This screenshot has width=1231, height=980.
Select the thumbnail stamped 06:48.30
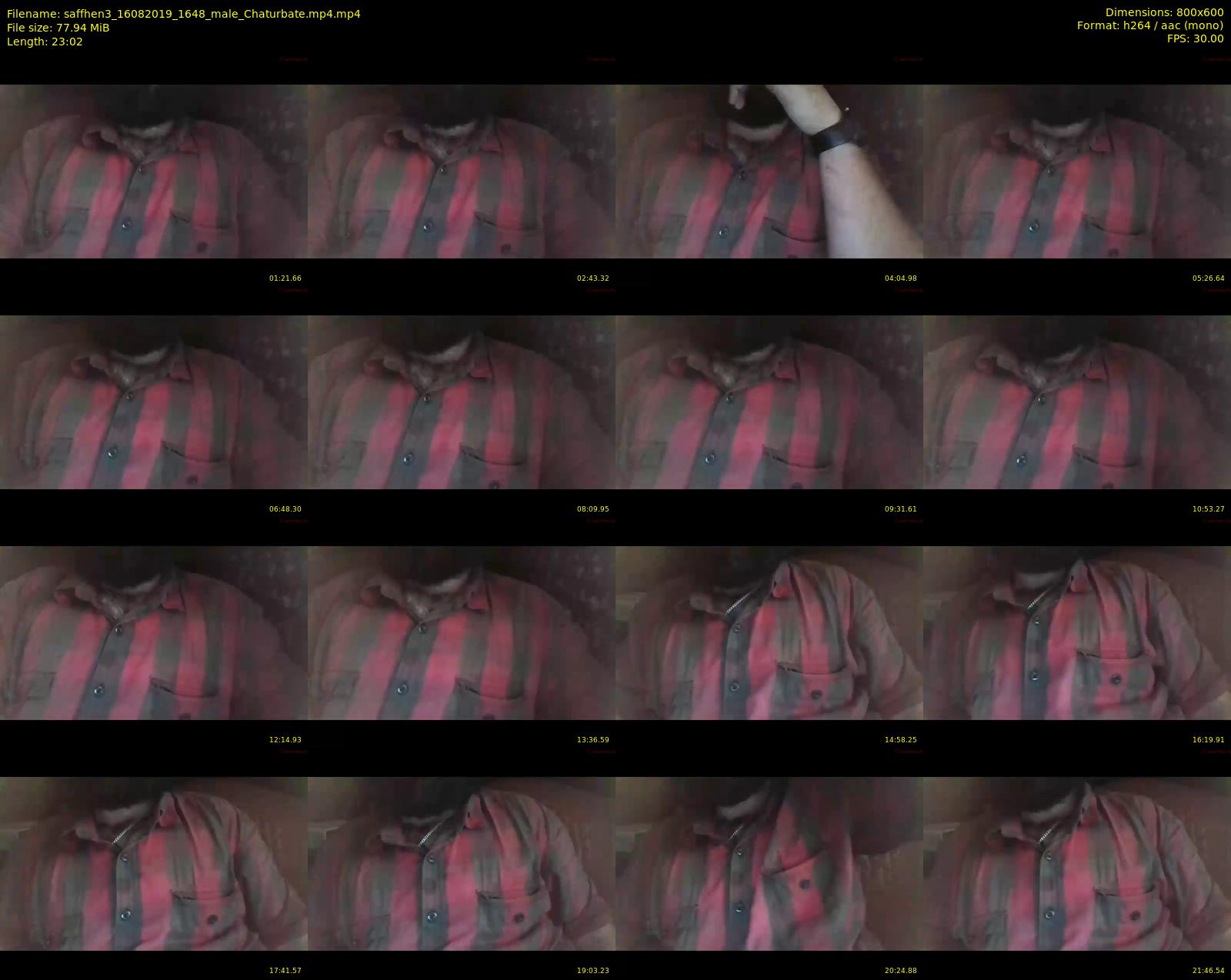pos(154,402)
